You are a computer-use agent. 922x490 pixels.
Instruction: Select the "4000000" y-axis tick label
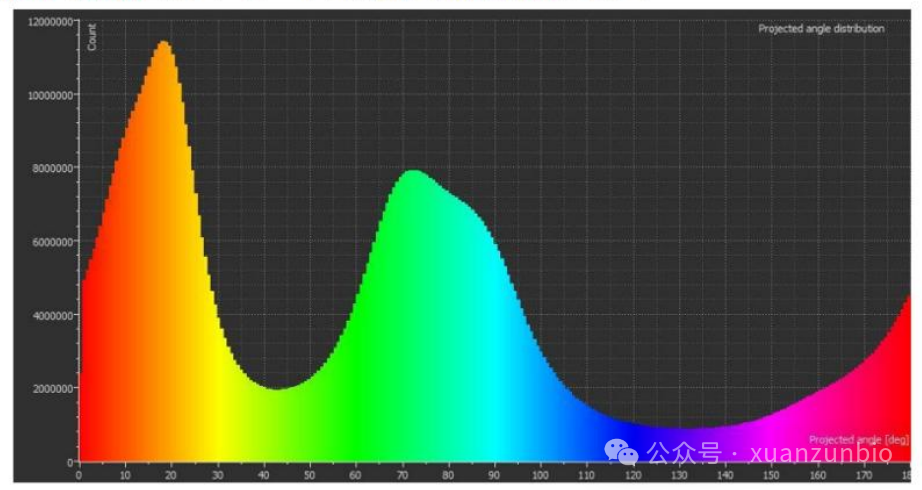pos(53,315)
